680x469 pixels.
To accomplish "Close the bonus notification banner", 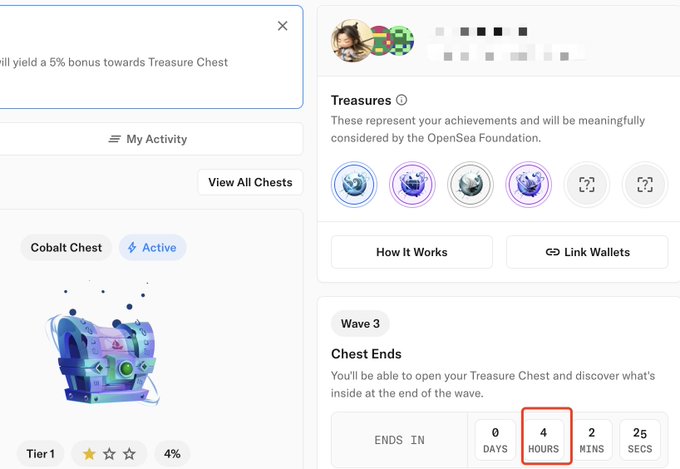I will coord(283,26).
